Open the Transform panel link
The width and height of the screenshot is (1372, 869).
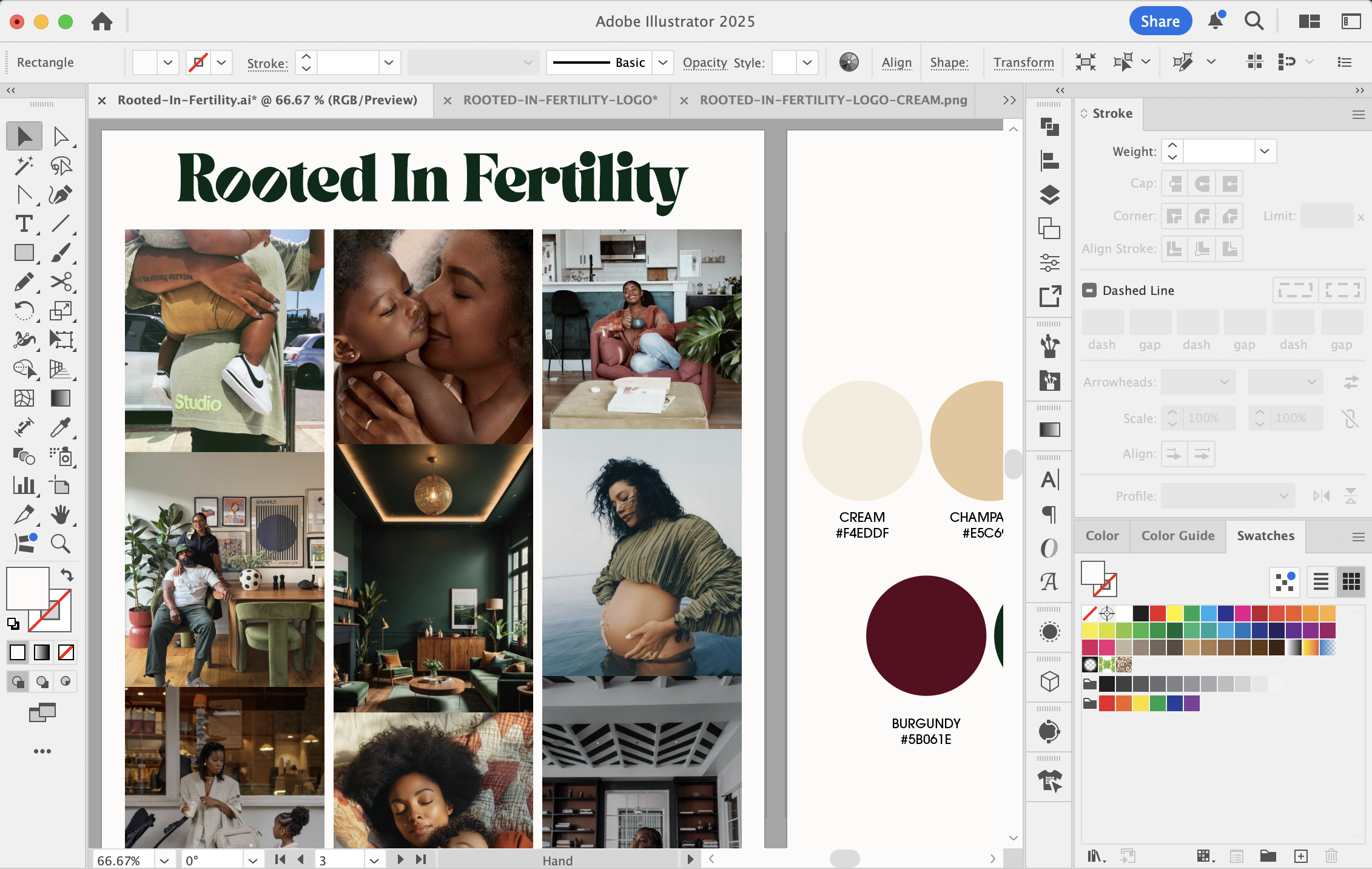1023,62
